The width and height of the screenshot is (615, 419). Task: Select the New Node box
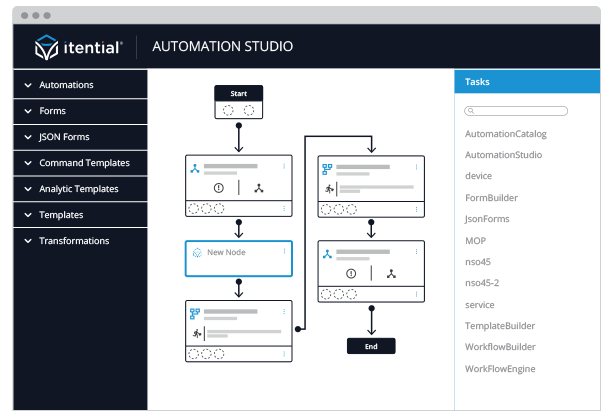pyautogui.click(x=238, y=259)
